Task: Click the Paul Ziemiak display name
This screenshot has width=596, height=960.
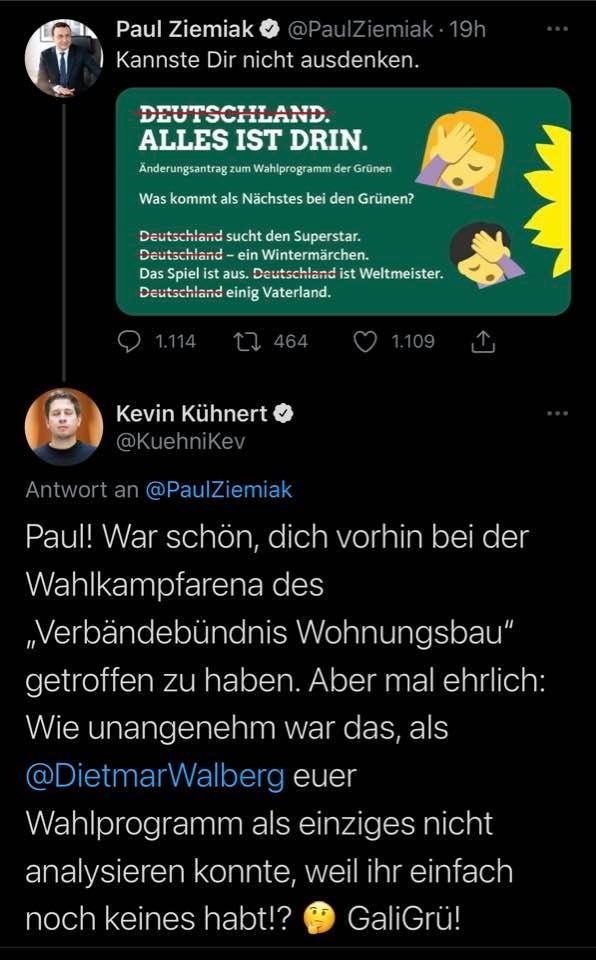Action: point(185,29)
